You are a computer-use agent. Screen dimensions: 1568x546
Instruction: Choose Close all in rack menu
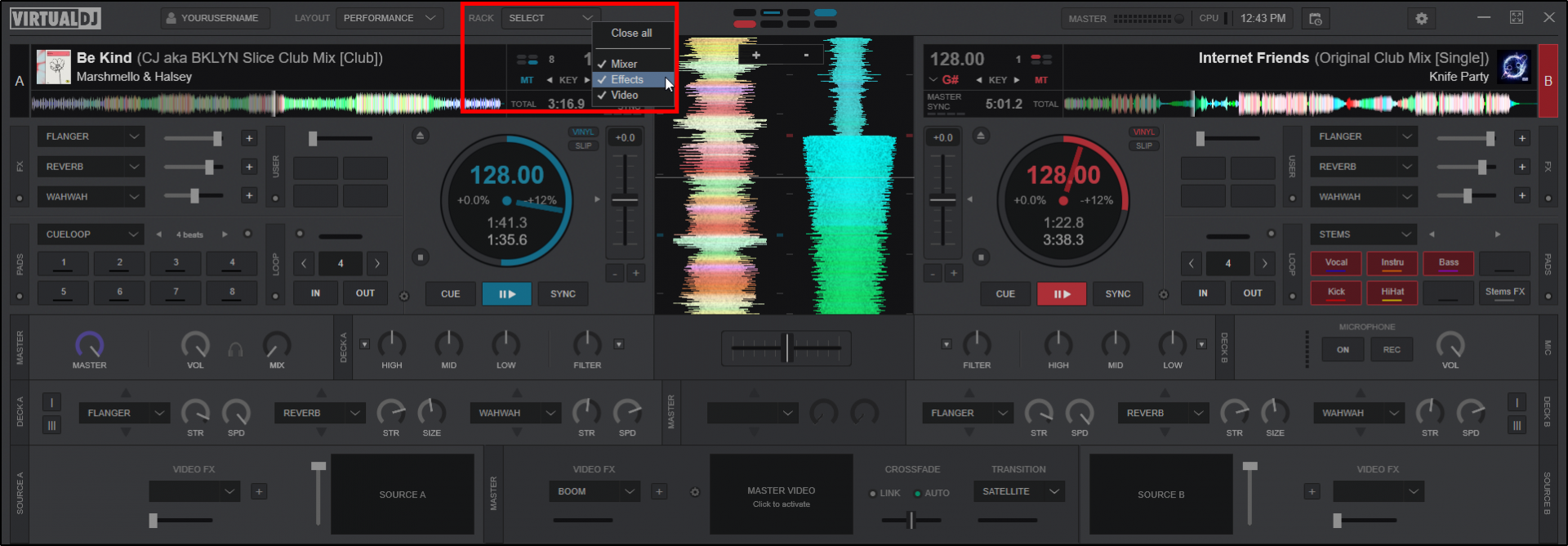click(x=631, y=34)
